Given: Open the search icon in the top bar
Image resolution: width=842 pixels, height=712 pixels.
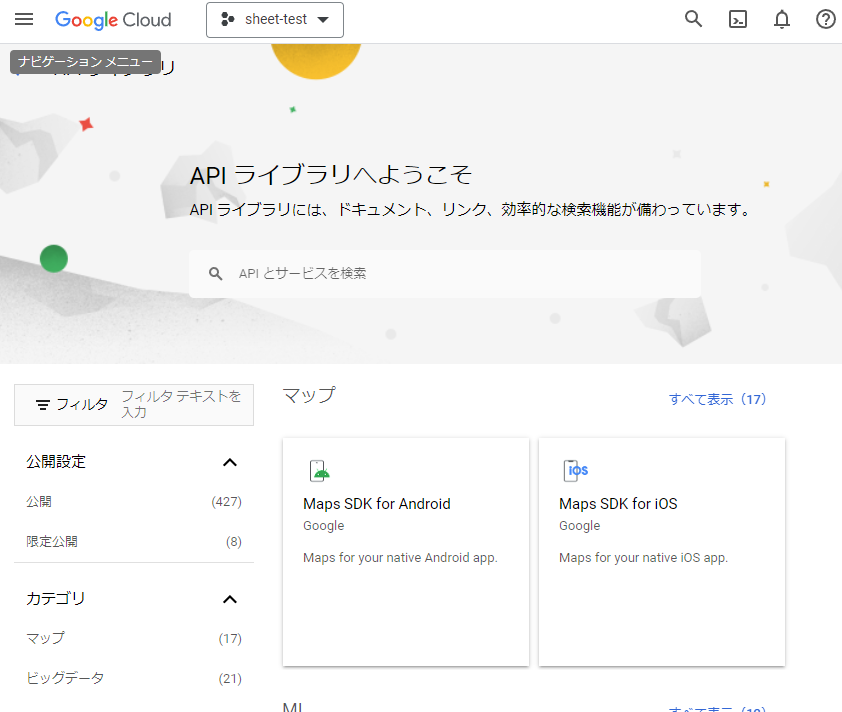Looking at the screenshot, I should (693, 19).
